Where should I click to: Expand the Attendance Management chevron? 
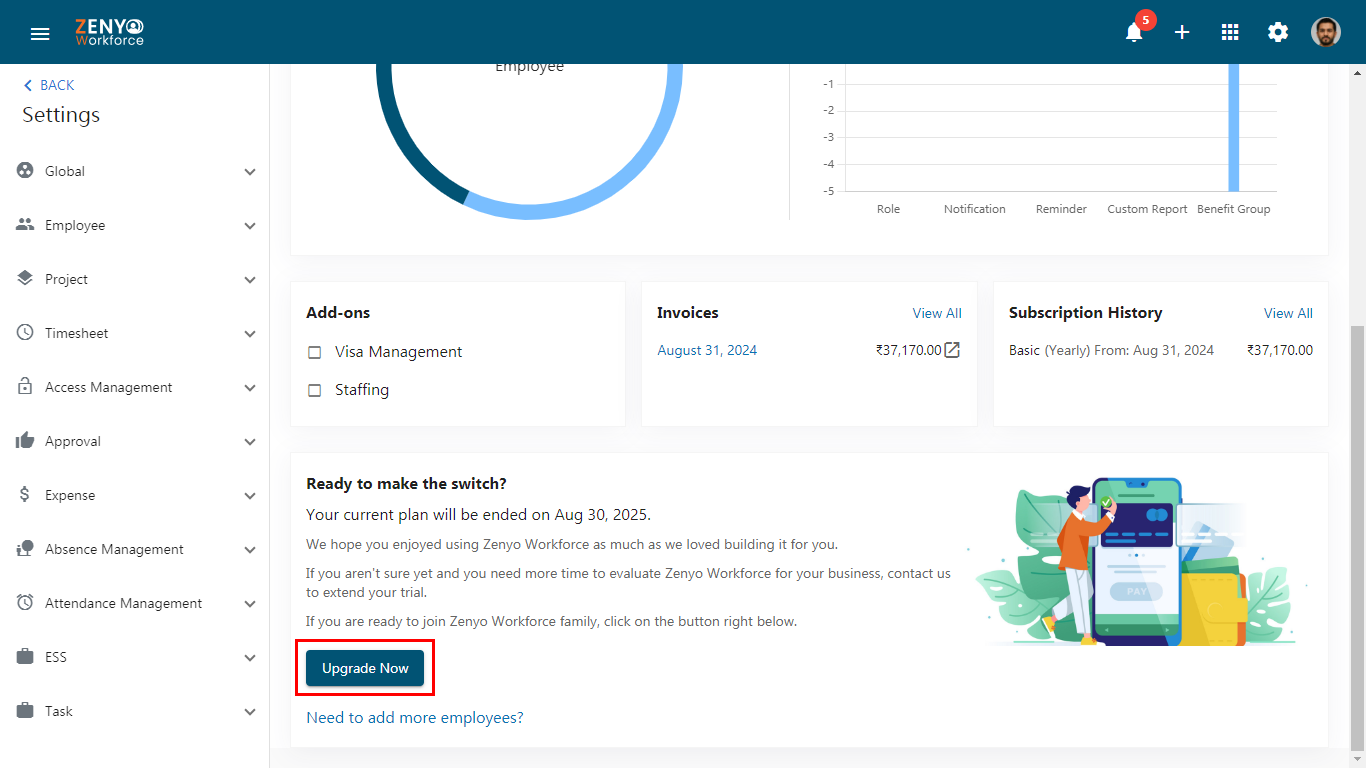(250, 604)
